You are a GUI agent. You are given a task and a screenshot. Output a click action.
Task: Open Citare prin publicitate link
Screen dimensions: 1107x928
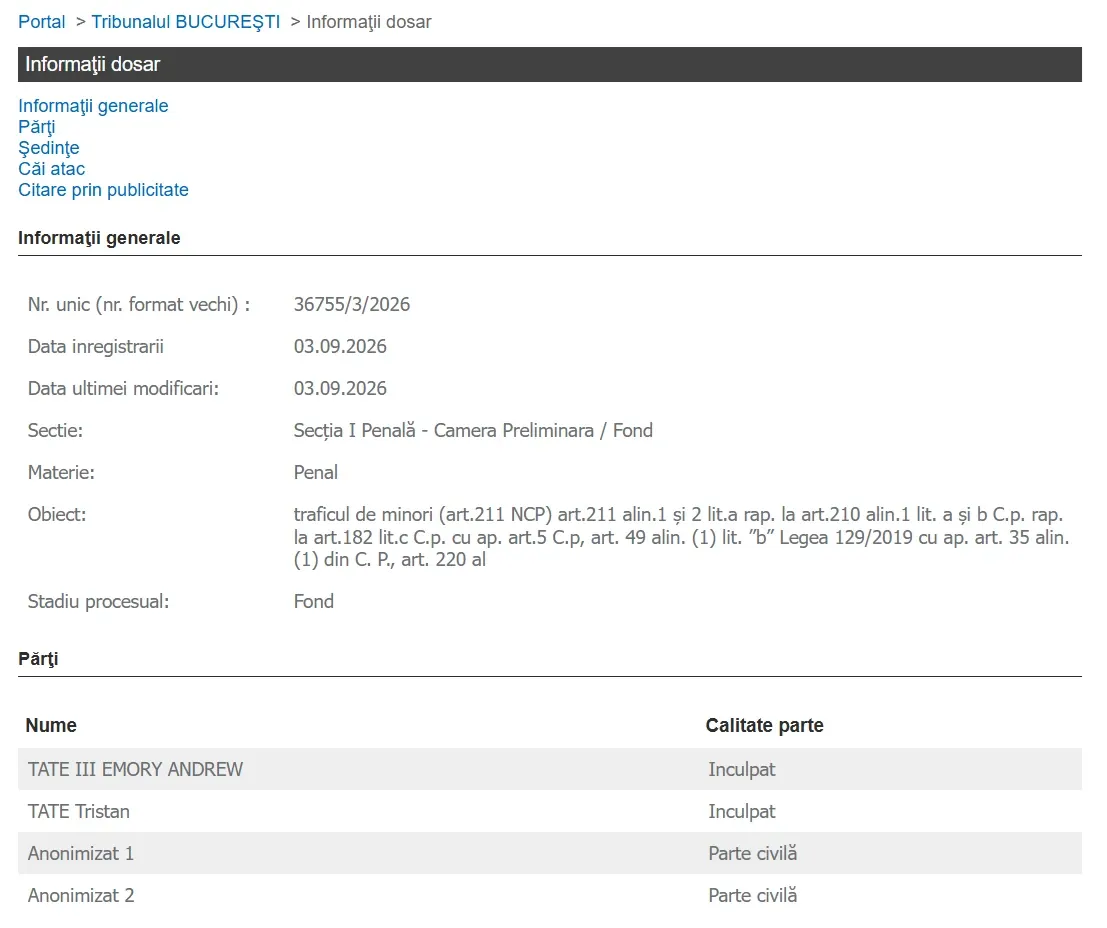[x=103, y=190]
